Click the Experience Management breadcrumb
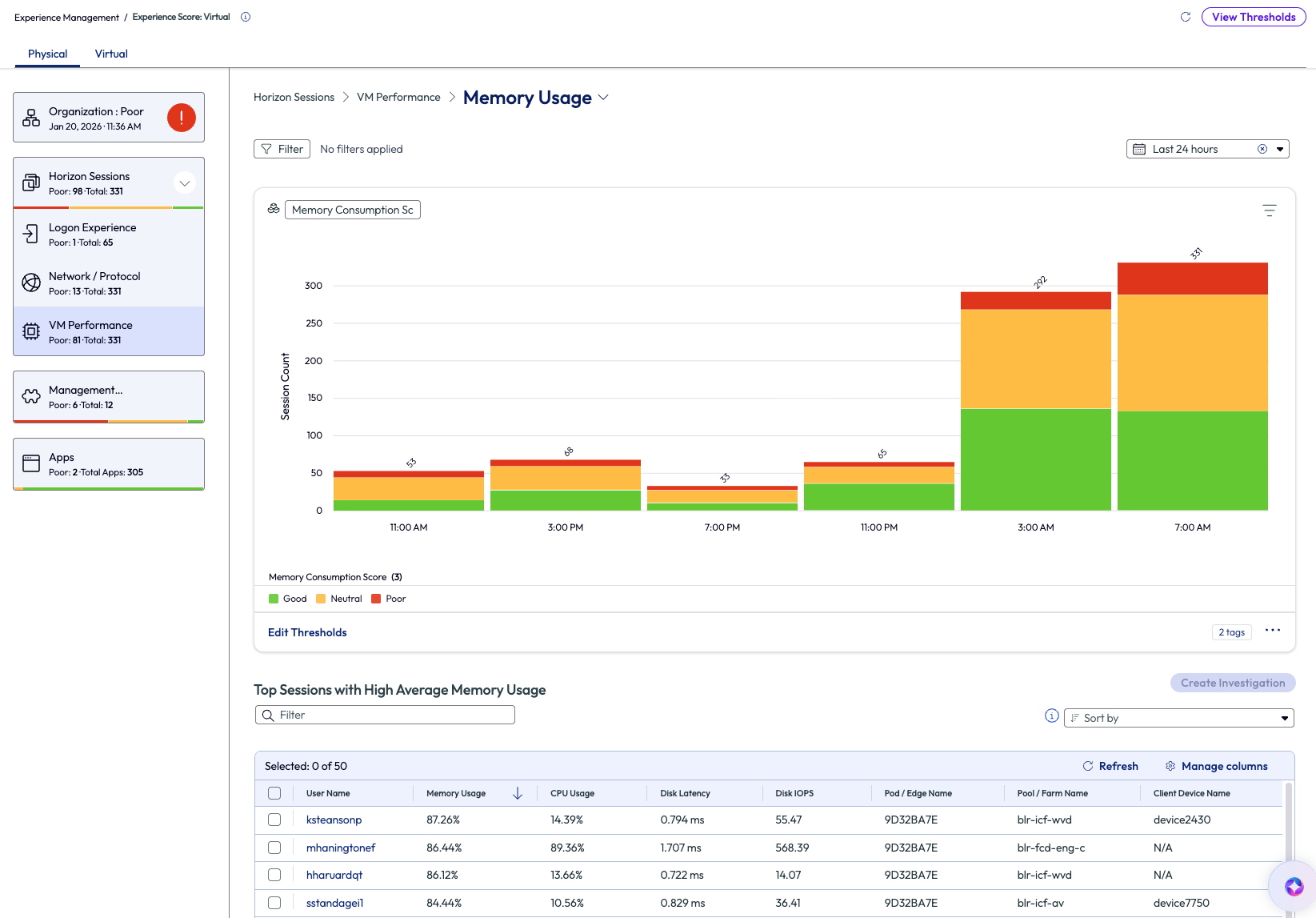The width and height of the screenshot is (1316, 918). 66,18
